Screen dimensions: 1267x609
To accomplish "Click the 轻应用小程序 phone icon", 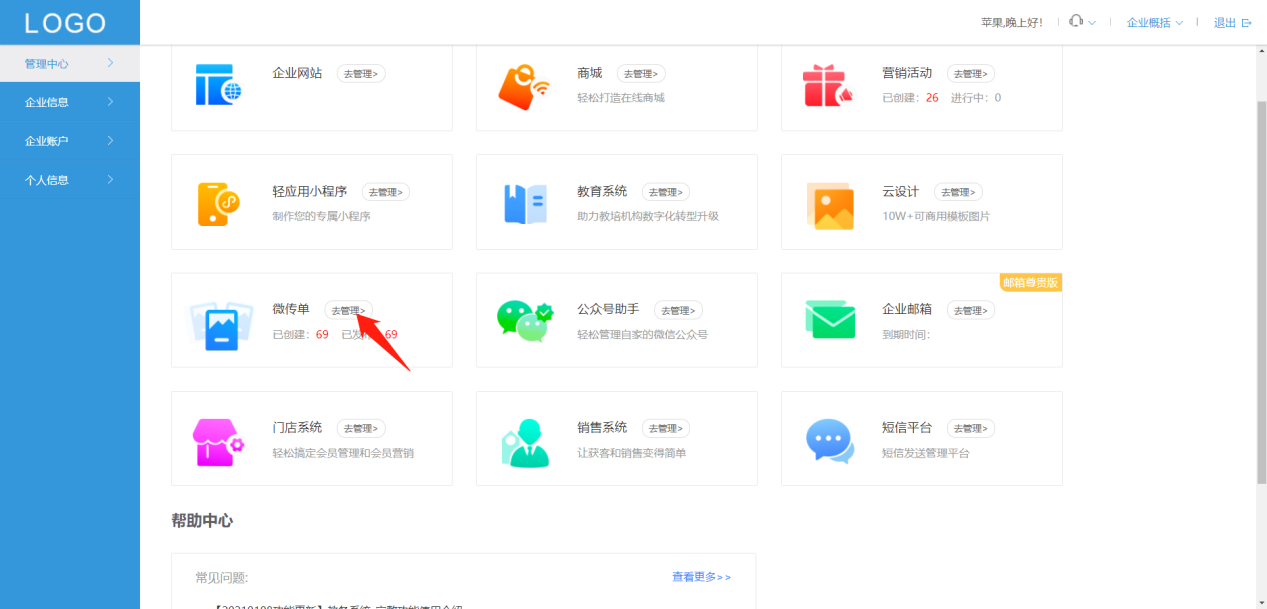I will [x=218, y=204].
